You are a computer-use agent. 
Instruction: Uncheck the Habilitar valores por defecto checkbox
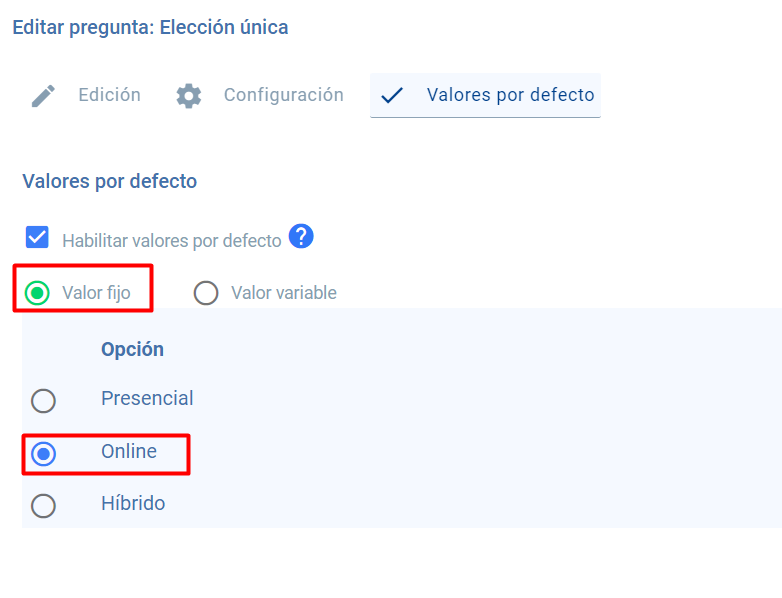pos(37,238)
